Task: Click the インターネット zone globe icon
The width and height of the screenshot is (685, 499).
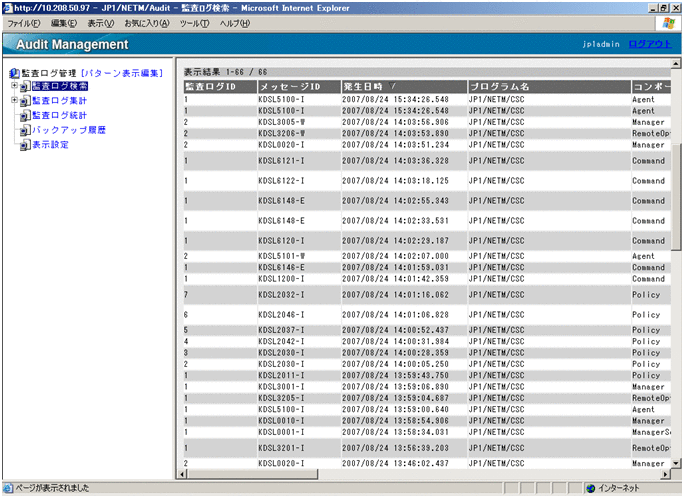Action: [591, 489]
